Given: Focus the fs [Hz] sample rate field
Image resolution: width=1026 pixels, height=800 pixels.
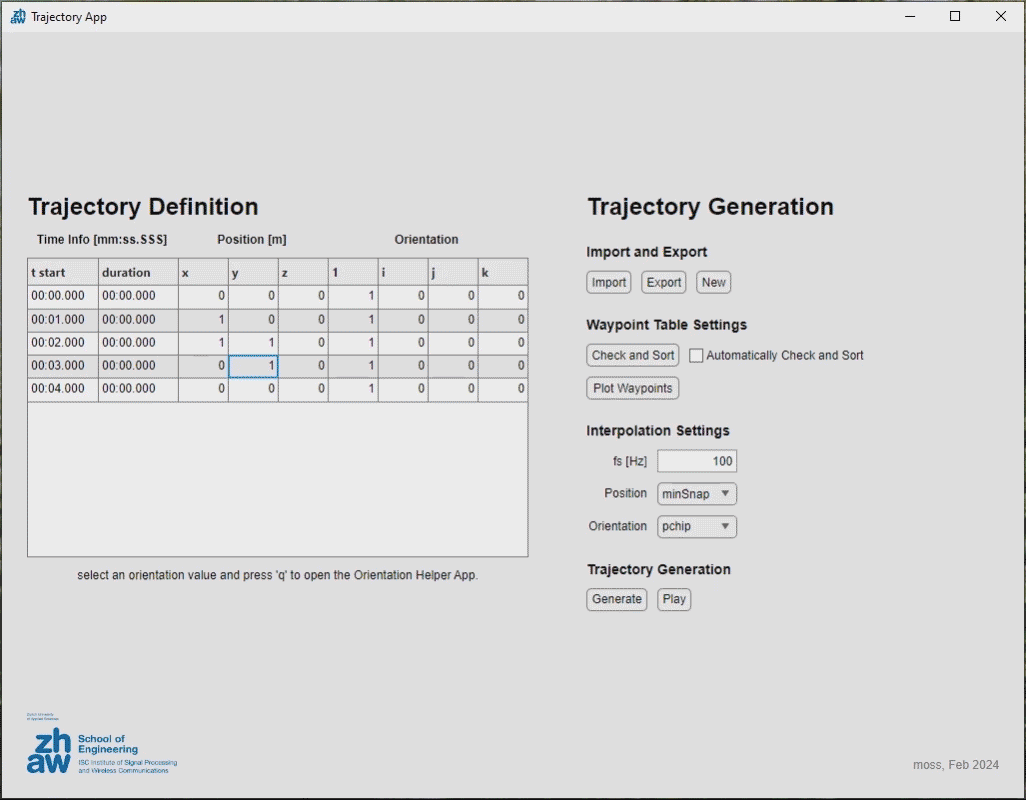Looking at the screenshot, I should click(696, 461).
